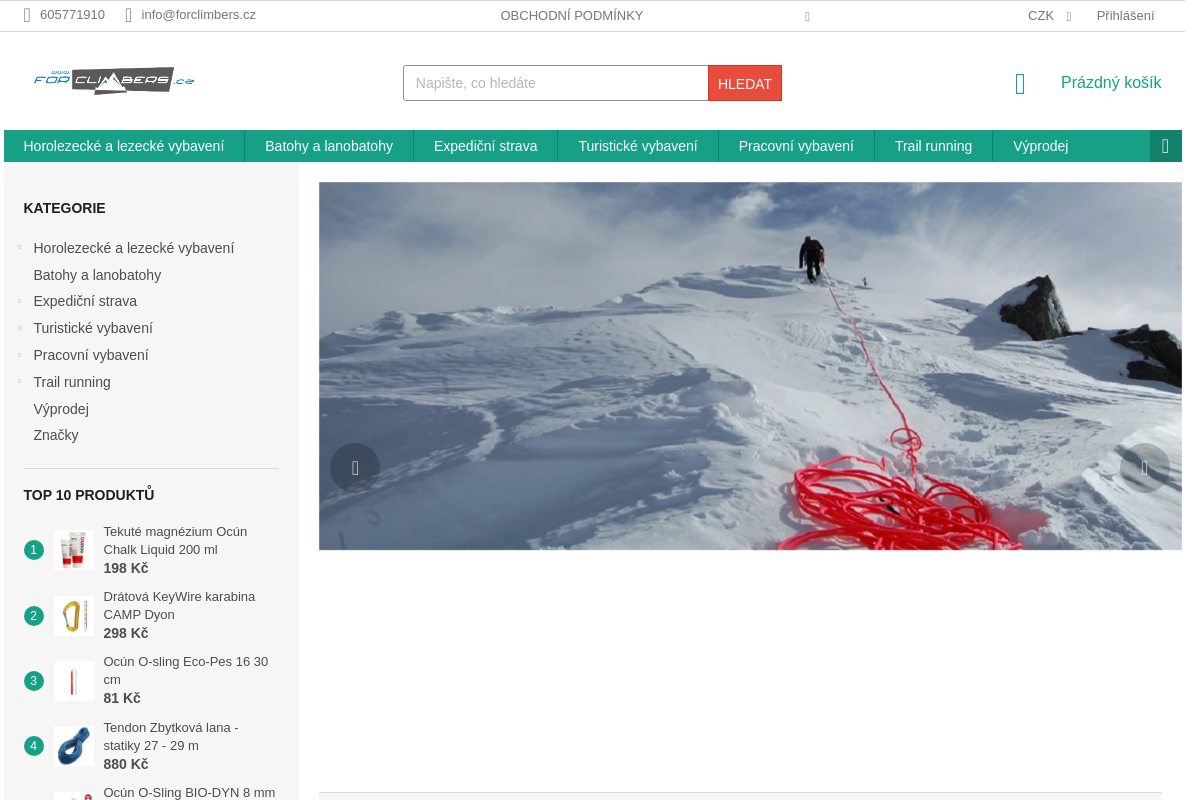The width and height of the screenshot is (1200, 800).
Task: Open Pracovní vybavení navbar menu
Action: 795,146
